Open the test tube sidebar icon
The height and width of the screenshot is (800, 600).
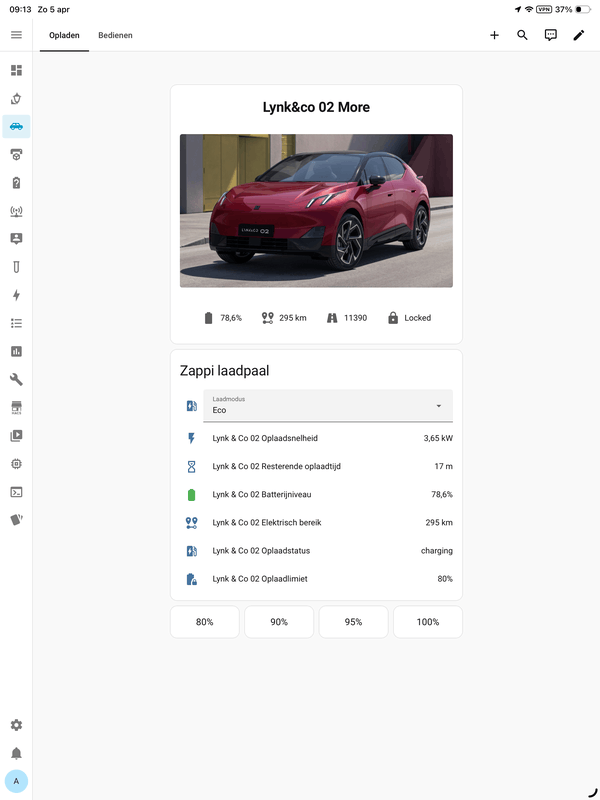[x=16, y=267]
